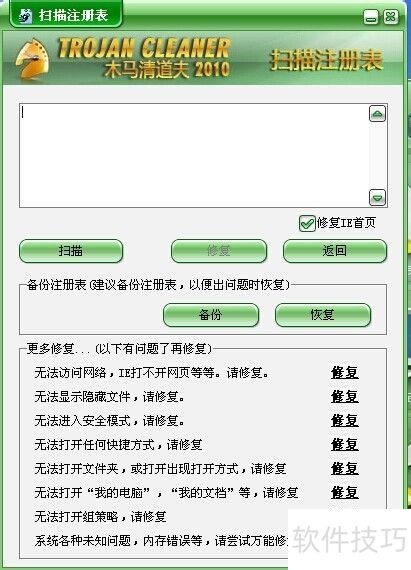Click inside the scan results text area
411x570 pixels.
pyautogui.click(x=194, y=156)
